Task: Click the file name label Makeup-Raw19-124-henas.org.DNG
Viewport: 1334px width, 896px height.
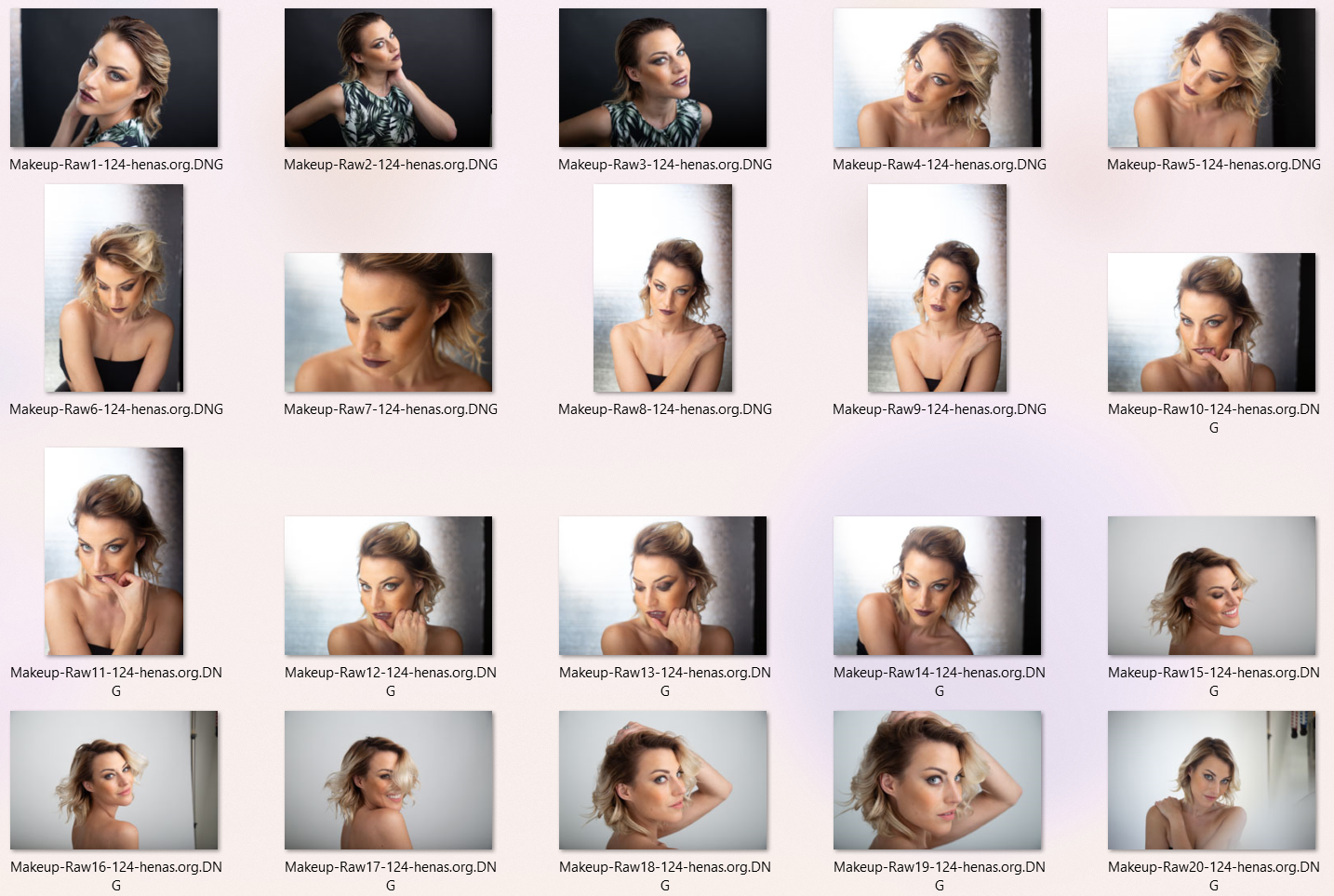Action: [x=940, y=876]
